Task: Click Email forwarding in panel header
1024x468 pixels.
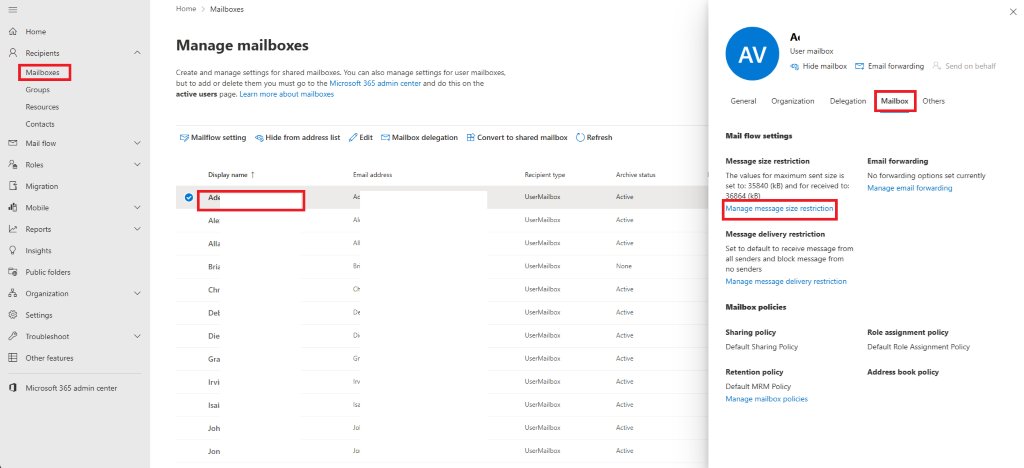Action: 889,66
